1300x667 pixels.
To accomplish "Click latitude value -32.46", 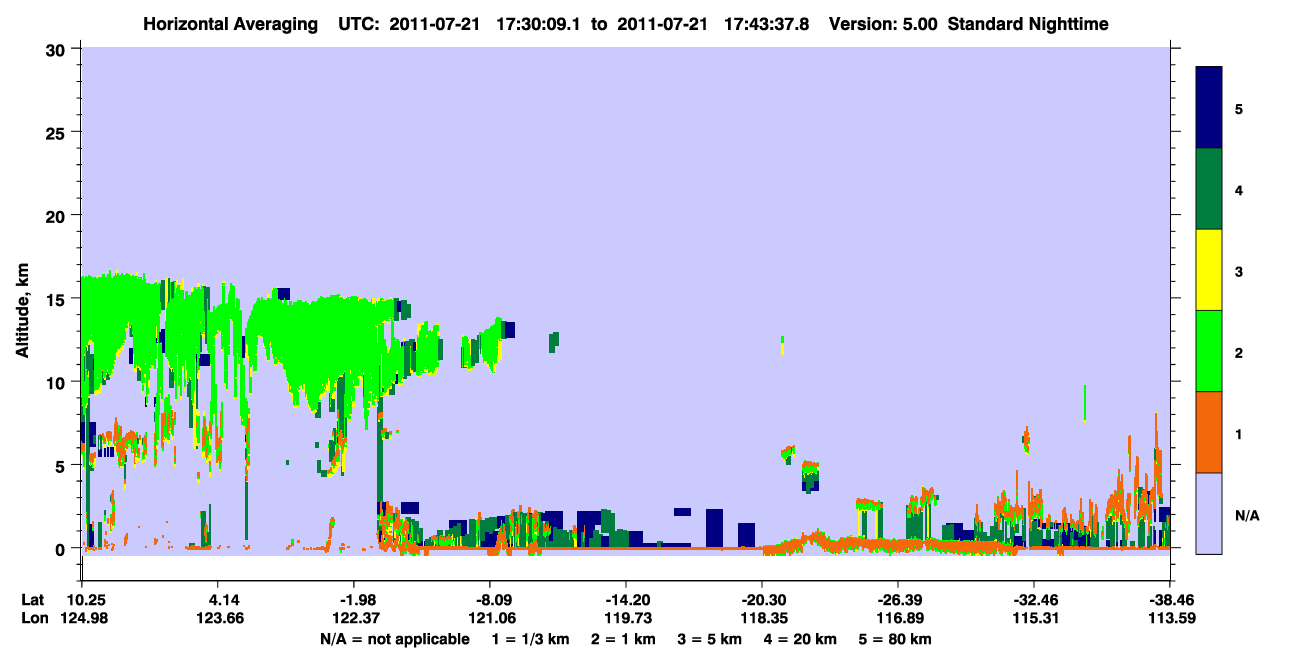I will [x=1034, y=600].
